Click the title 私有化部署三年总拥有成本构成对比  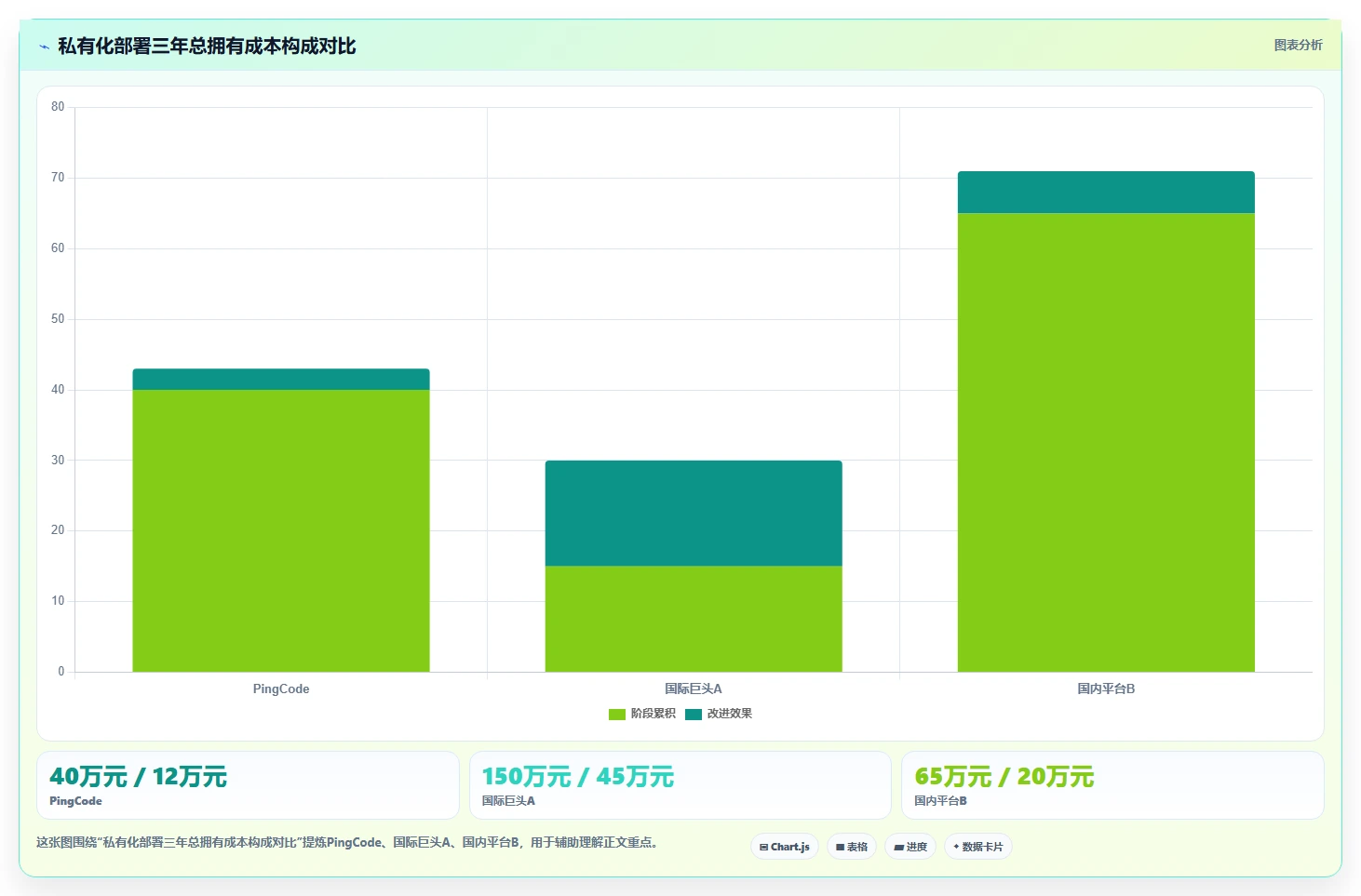coord(207,47)
